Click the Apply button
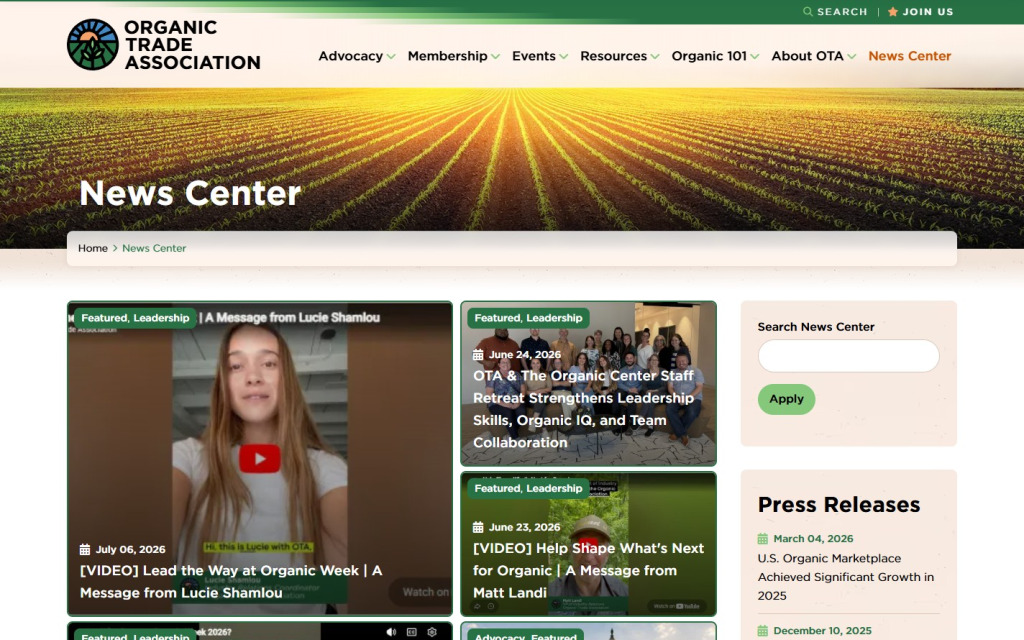 pyautogui.click(x=786, y=399)
